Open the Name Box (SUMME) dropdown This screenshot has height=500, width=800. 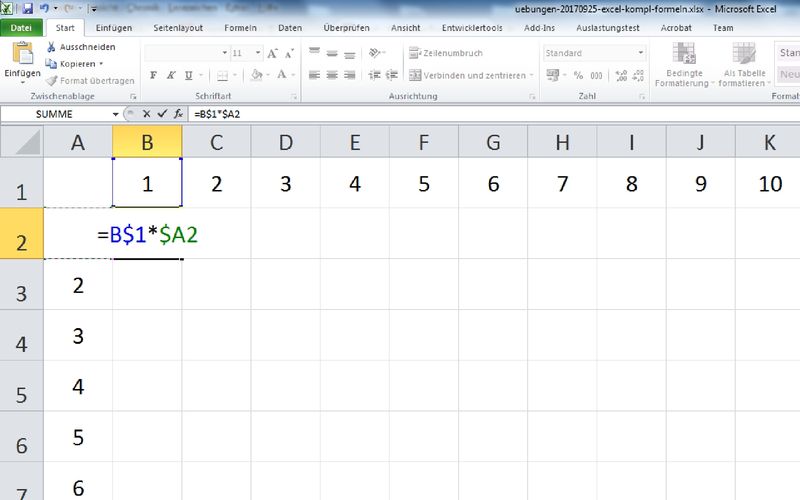tap(116, 114)
